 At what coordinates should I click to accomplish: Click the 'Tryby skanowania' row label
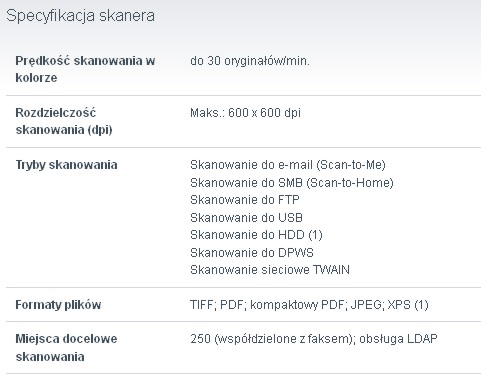point(66,165)
